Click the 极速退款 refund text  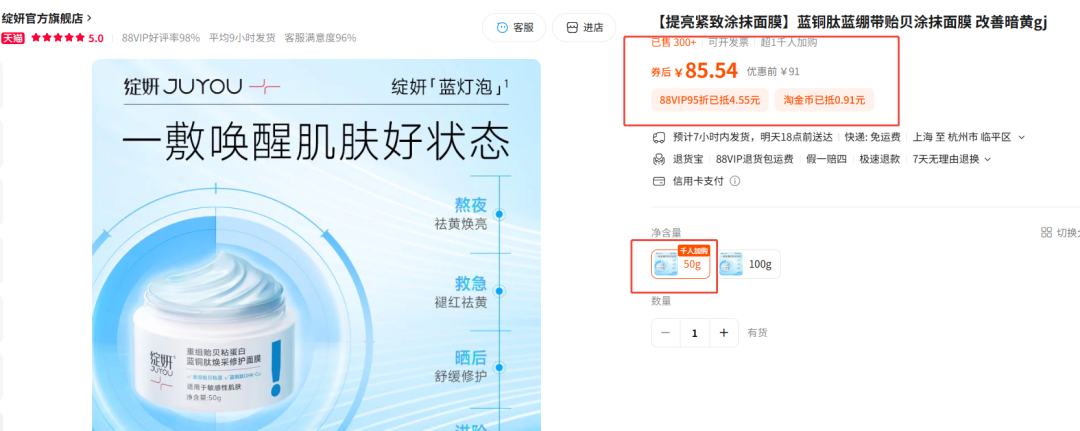click(880, 159)
